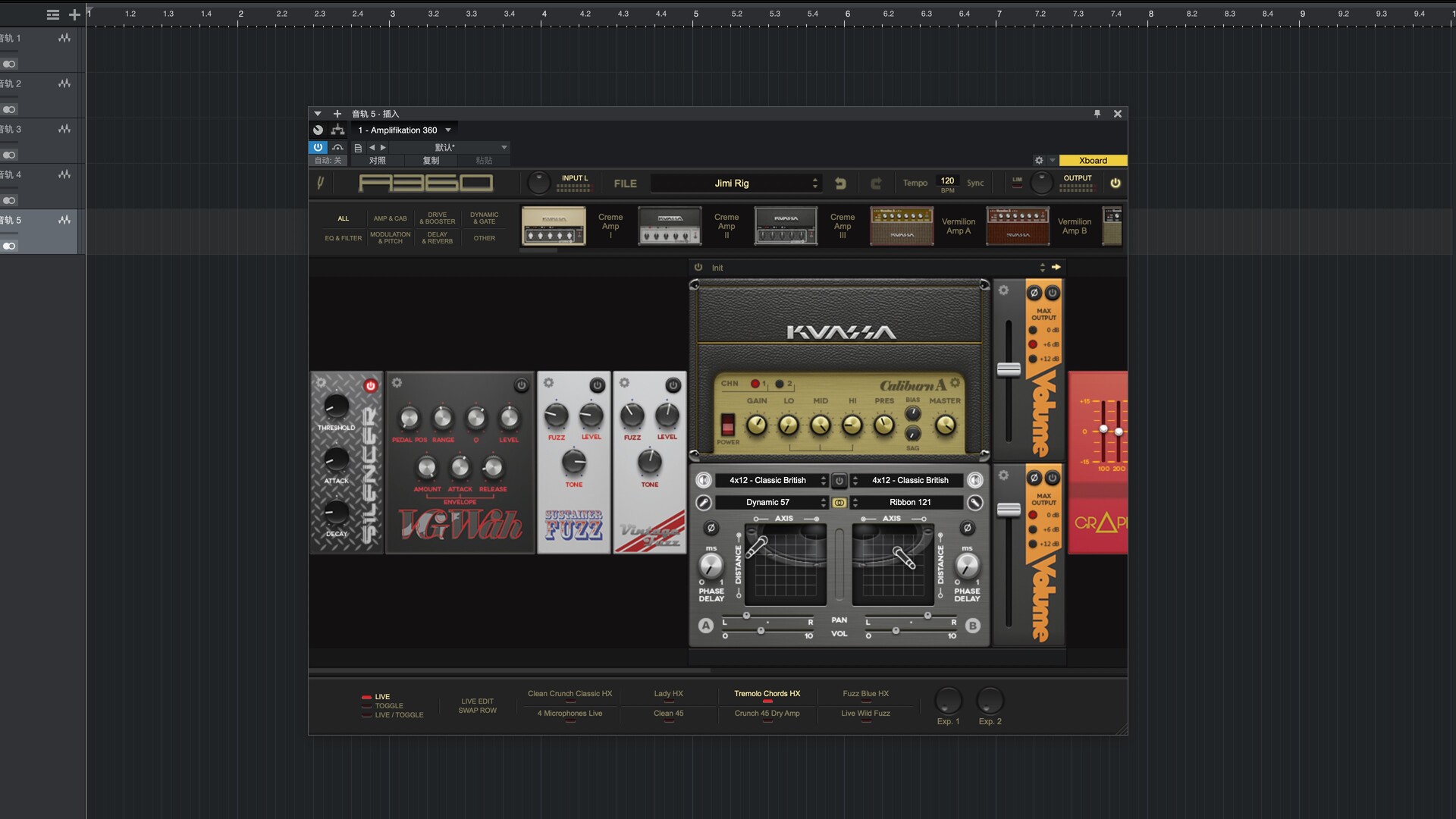Click mic A microphone icon

(704, 502)
